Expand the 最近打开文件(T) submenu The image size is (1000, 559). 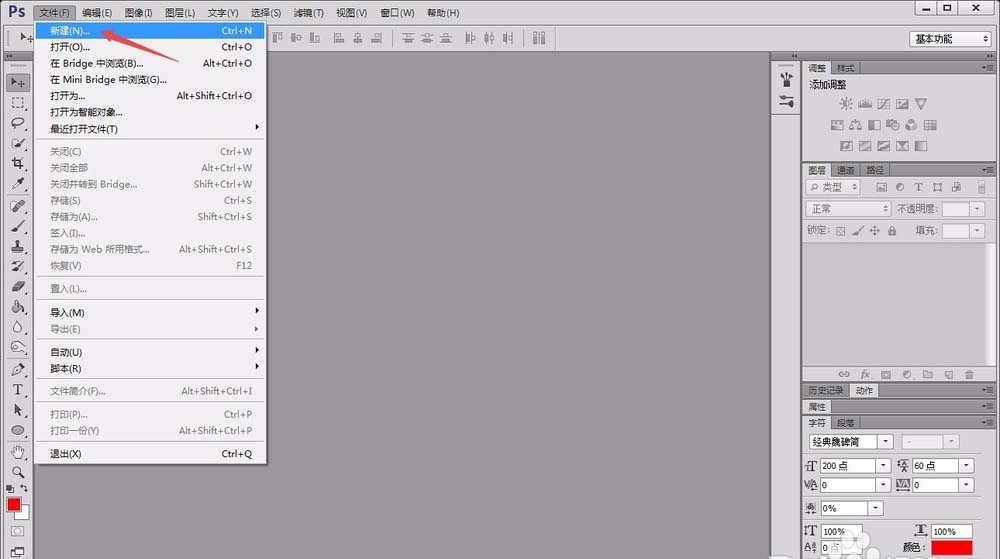coord(151,129)
